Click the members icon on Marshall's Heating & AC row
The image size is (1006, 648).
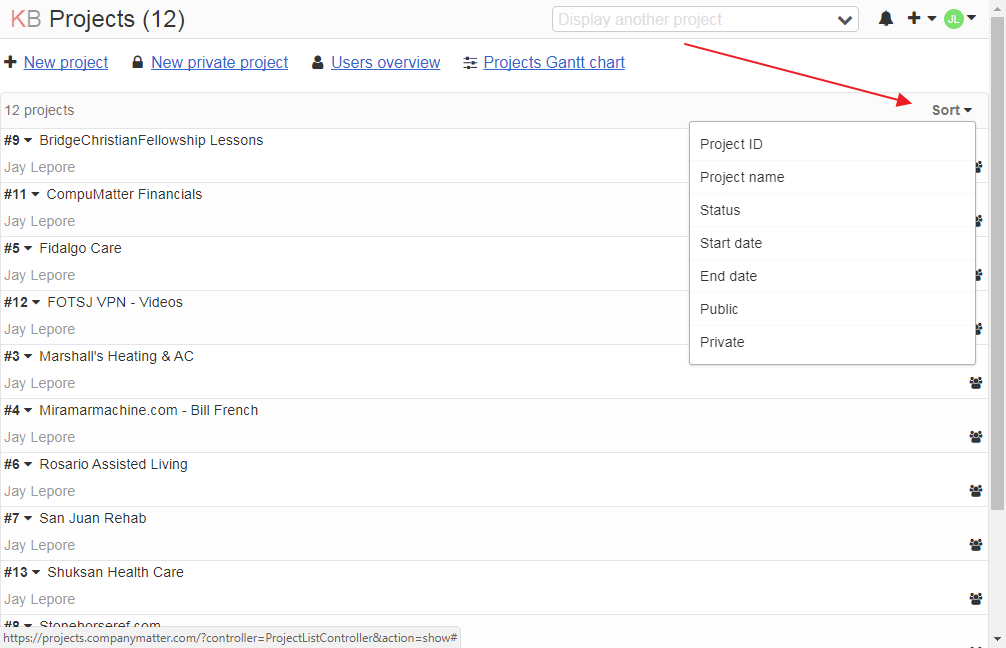pyautogui.click(x=977, y=383)
